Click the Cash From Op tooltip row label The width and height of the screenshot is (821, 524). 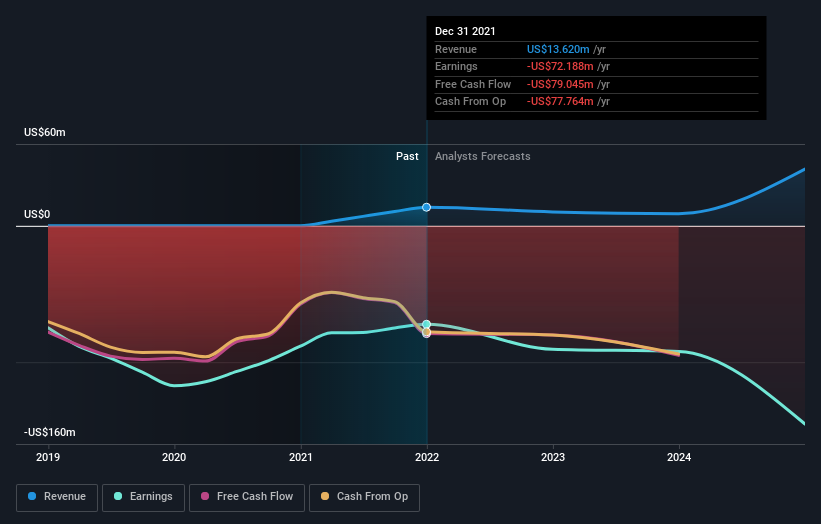(471, 102)
